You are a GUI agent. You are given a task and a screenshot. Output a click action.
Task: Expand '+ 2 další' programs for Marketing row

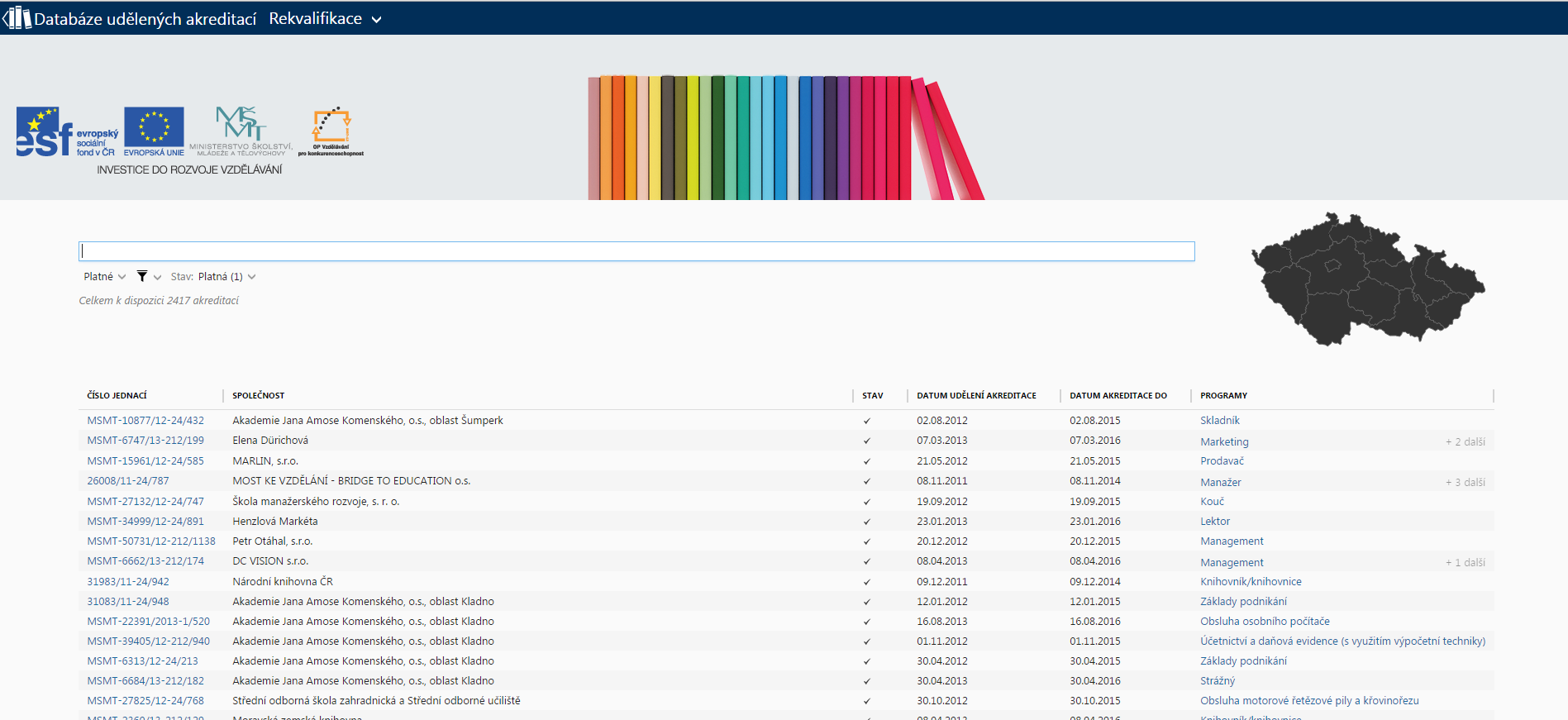pos(1465,441)
